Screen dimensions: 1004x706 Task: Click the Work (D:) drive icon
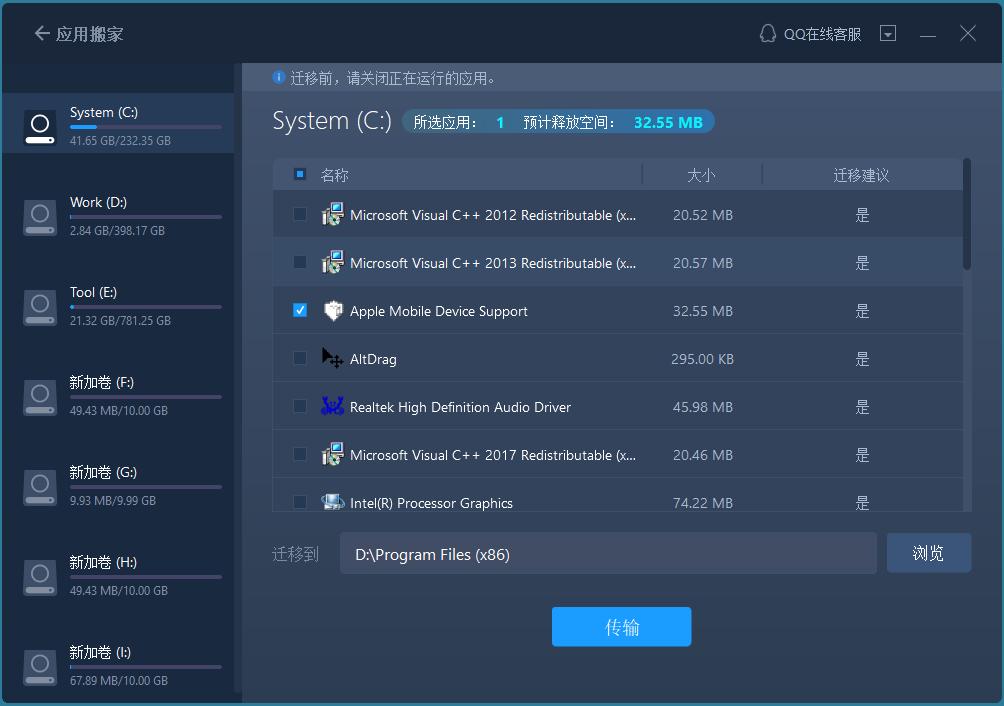pyautogui.click(x=40, y=218)
